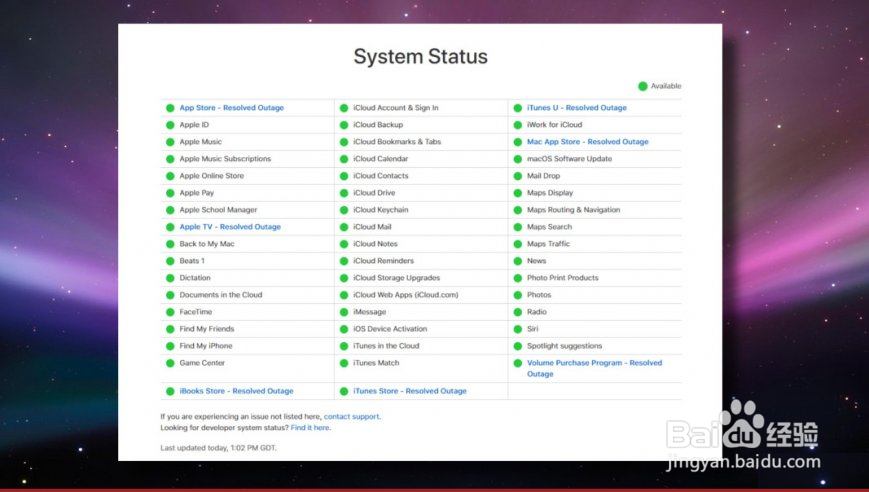
Task: Click green status dot beside Apple ID
Action: (x=170, y=125)
